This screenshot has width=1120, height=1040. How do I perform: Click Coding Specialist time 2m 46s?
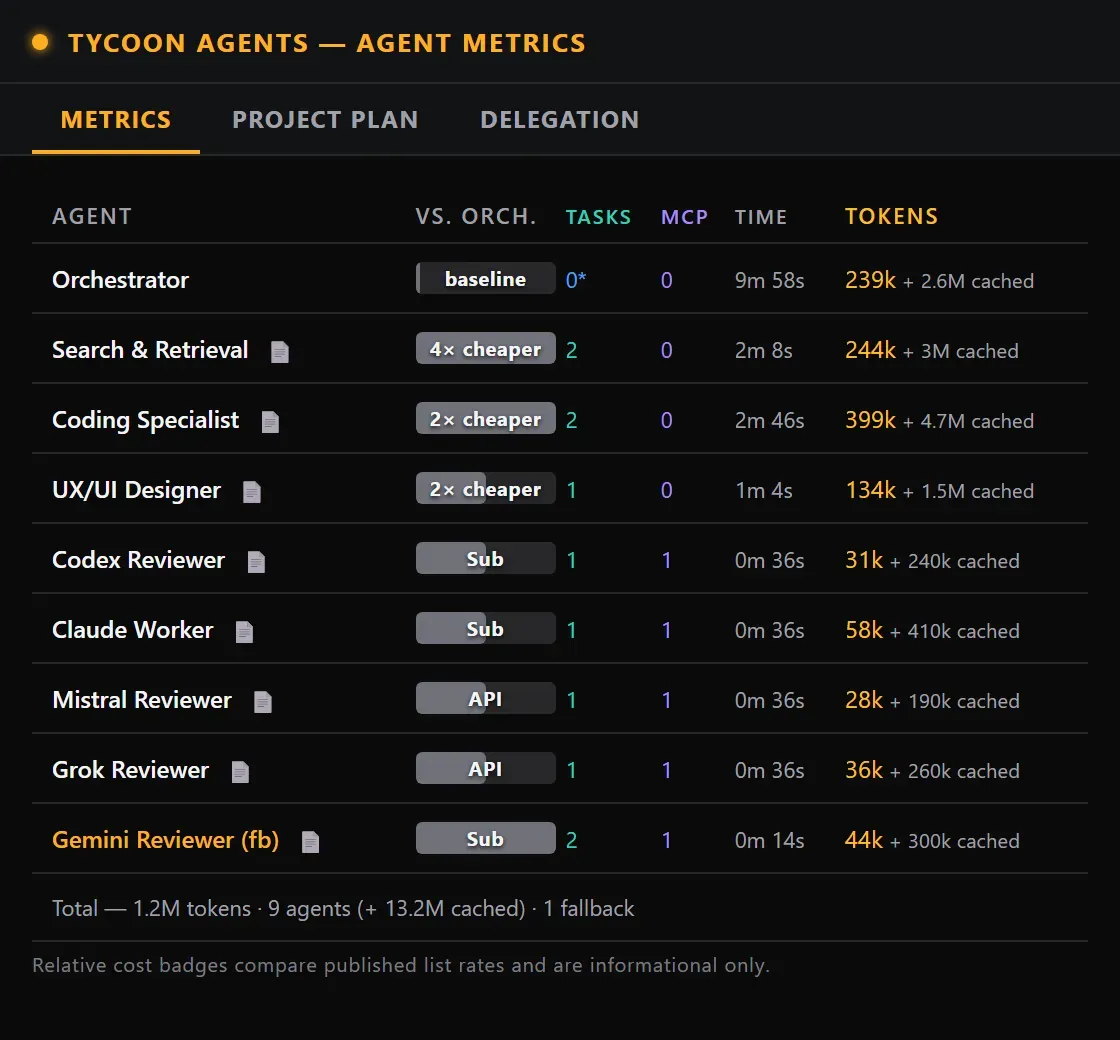click(x=769, y=420)
